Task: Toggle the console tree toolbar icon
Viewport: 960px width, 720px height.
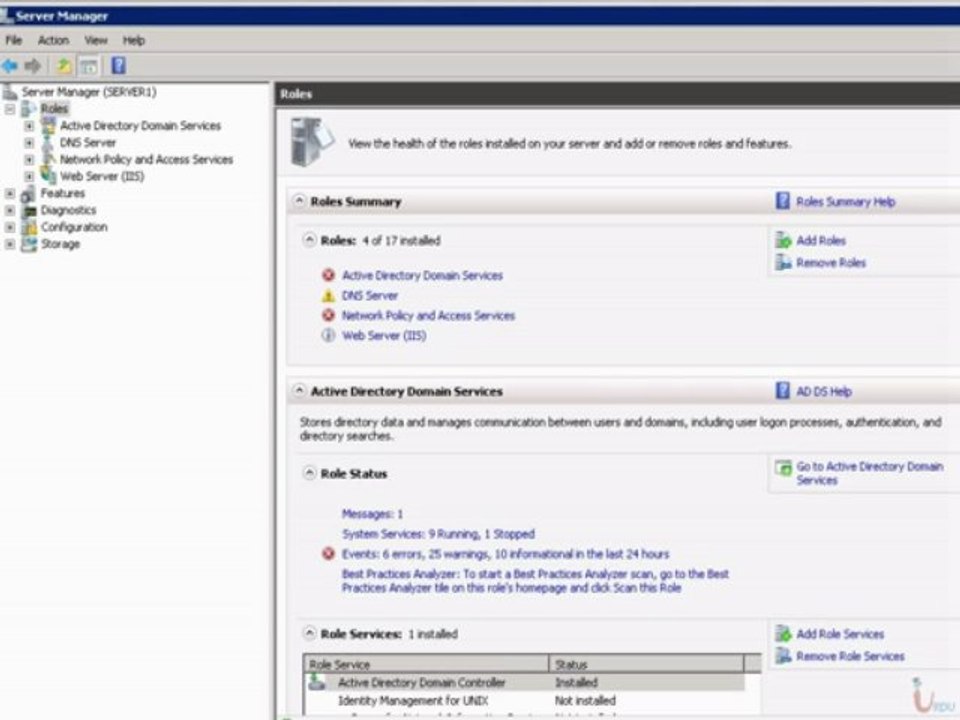Action: click(x=89, y=66)
